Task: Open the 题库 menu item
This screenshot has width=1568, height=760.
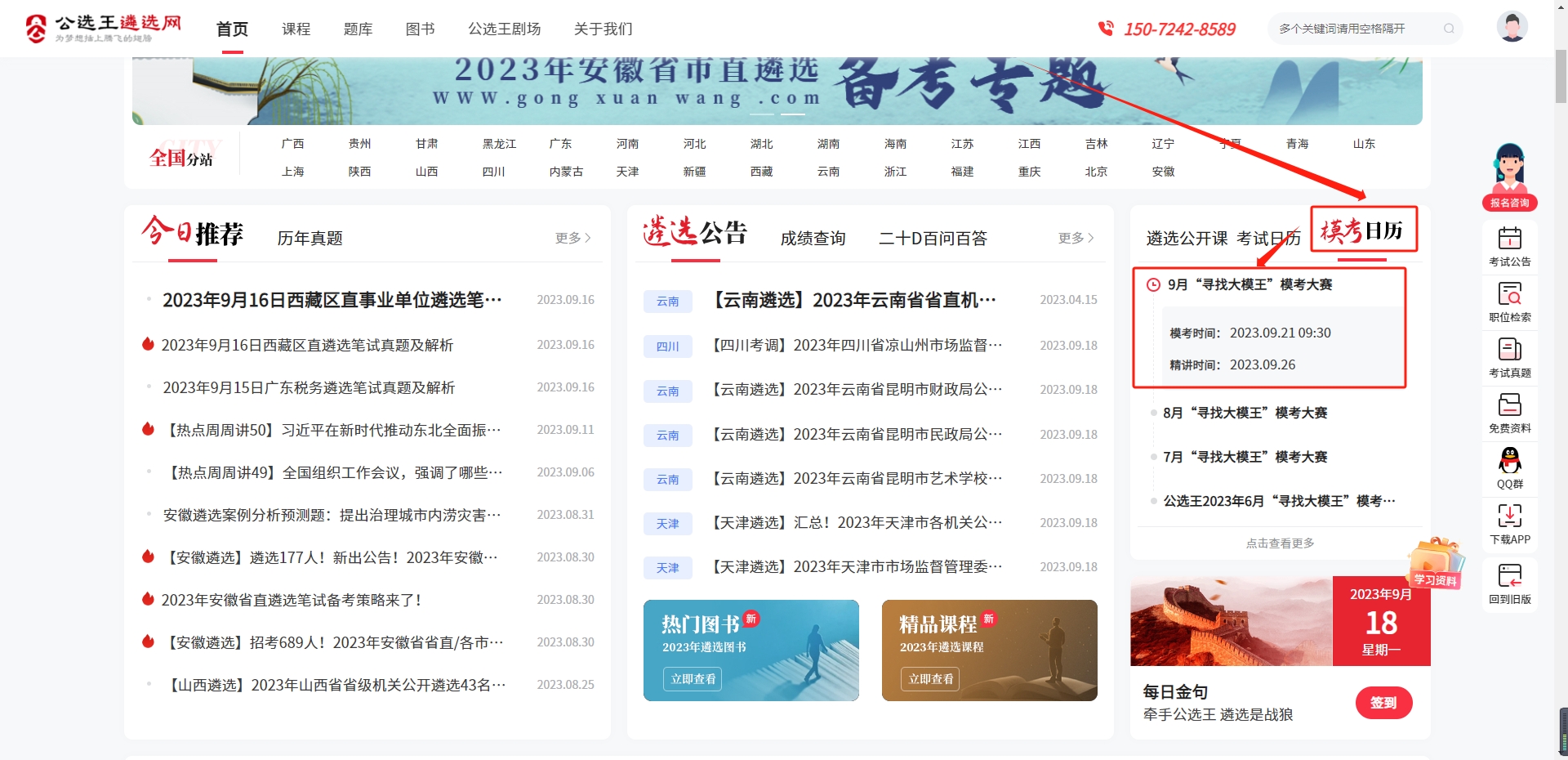Action: (358, 29)
